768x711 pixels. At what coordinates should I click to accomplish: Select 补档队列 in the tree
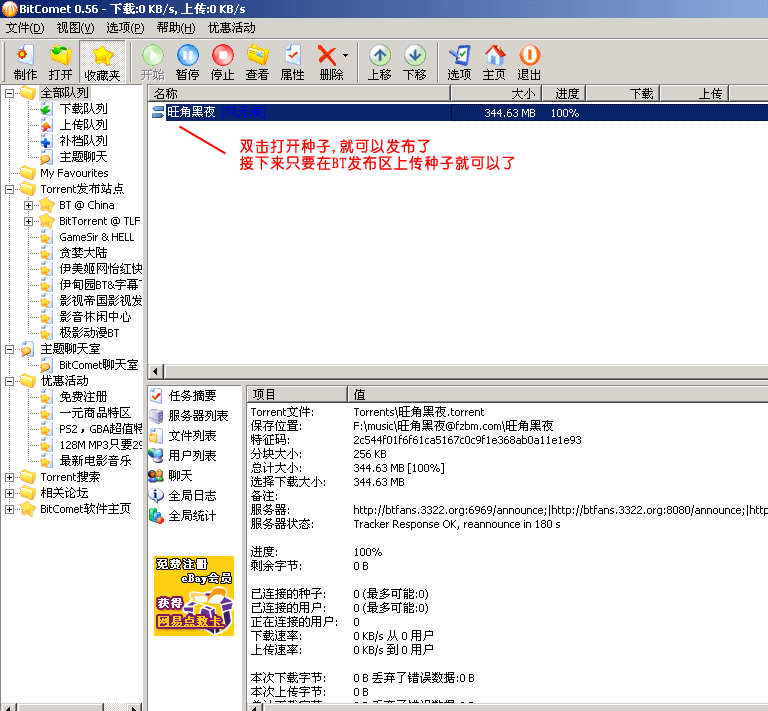pos(83,141)
